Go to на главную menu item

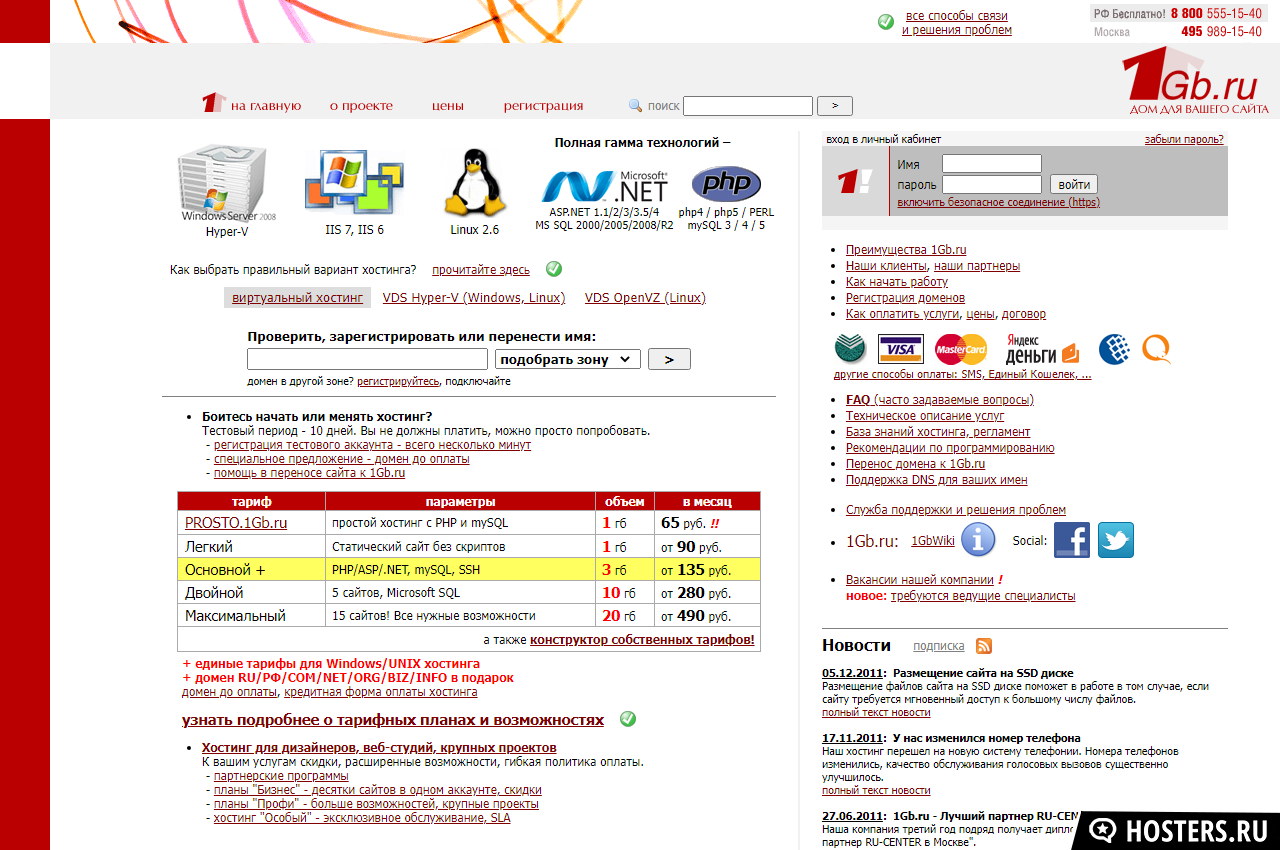pyautogui.click(x=266, y=106)
